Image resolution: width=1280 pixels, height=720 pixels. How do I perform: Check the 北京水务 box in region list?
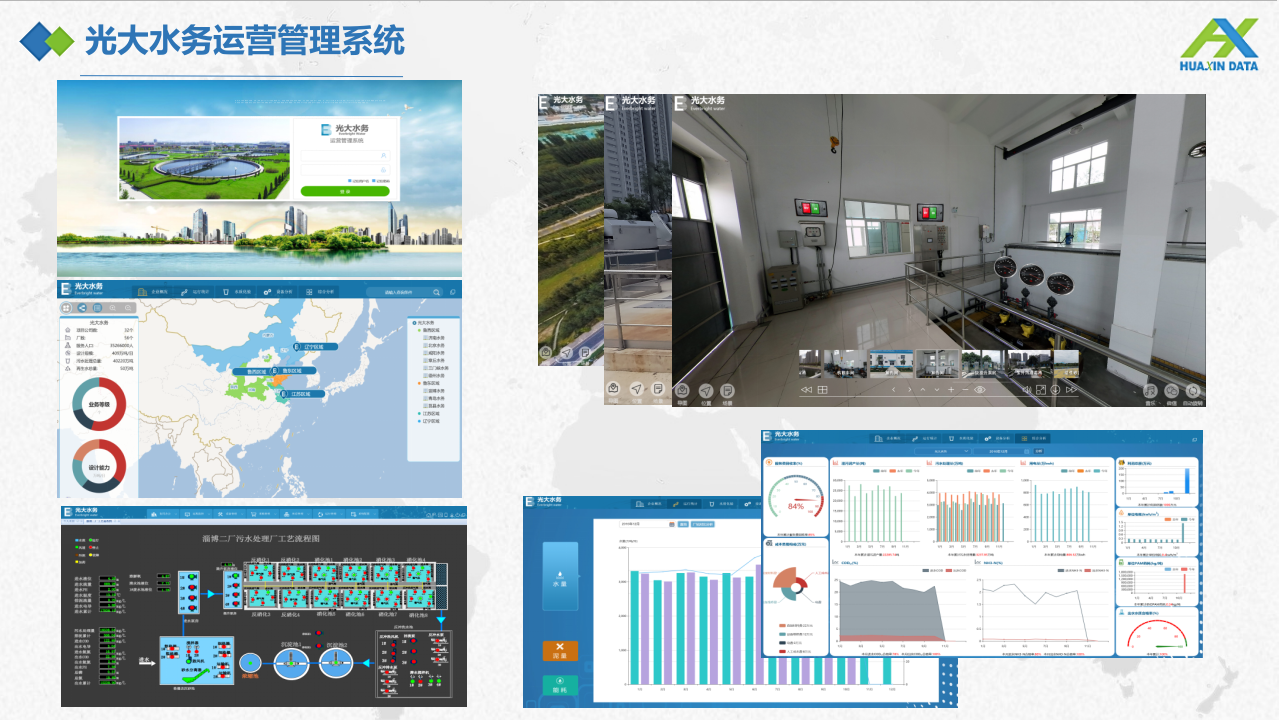pos(426,346)
